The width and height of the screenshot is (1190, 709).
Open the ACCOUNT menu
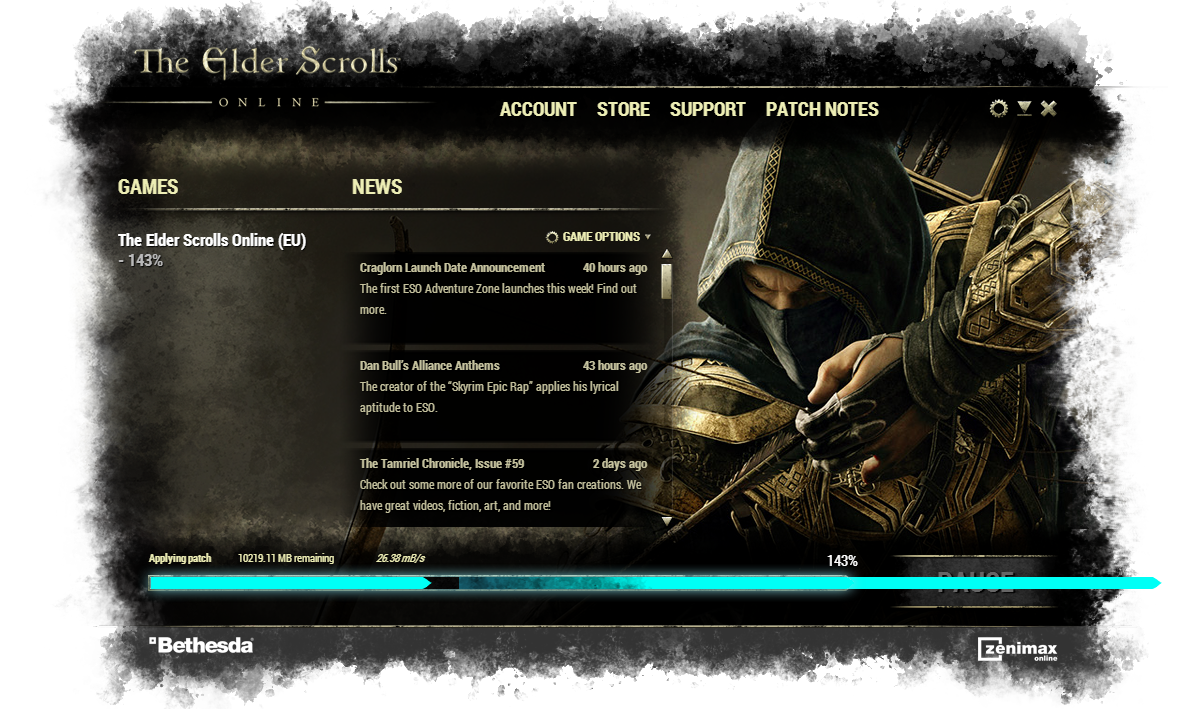tap(538, 109)
